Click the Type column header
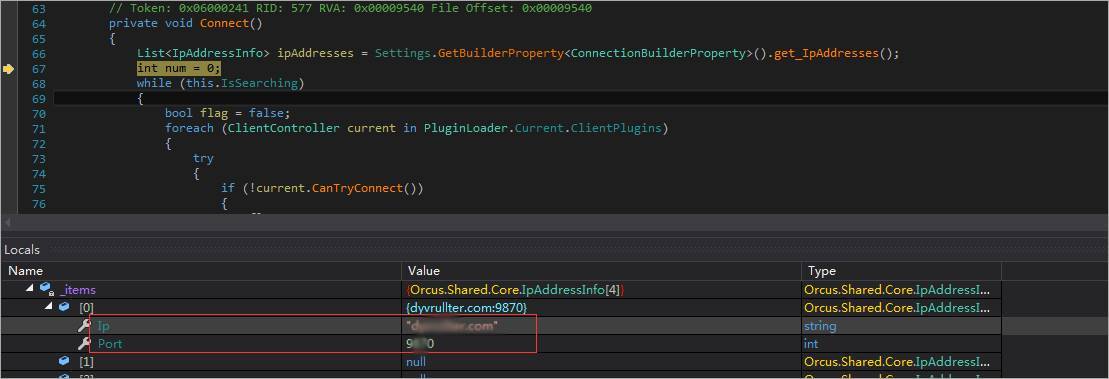Viewport: 1109px width, 379px height. click(x=821, y=271)
